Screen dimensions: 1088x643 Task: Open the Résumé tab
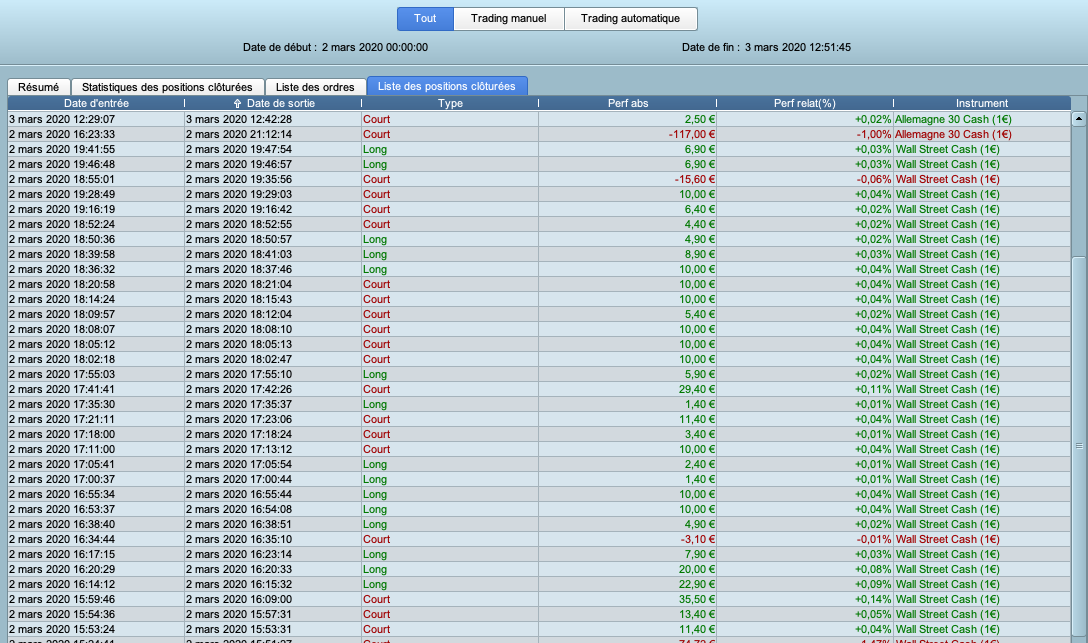tap(38, 87)
